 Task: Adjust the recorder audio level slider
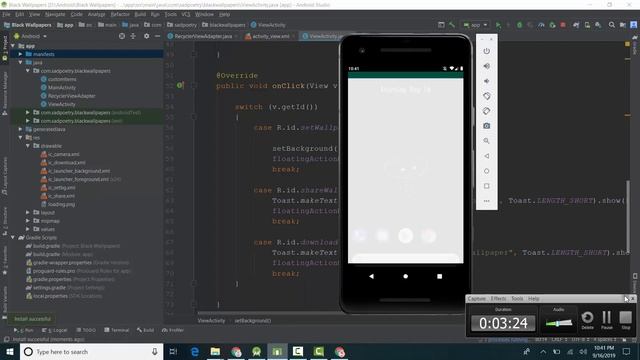tap(558, 323)
